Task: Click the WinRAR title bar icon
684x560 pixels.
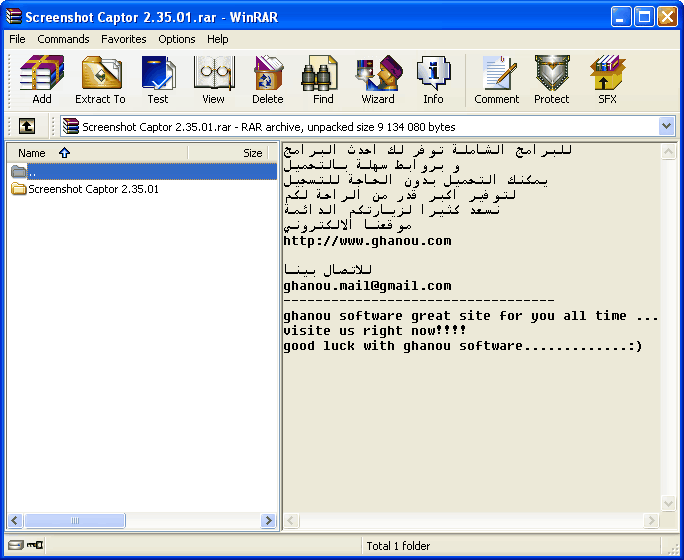Action: click(x=14, y=17)
